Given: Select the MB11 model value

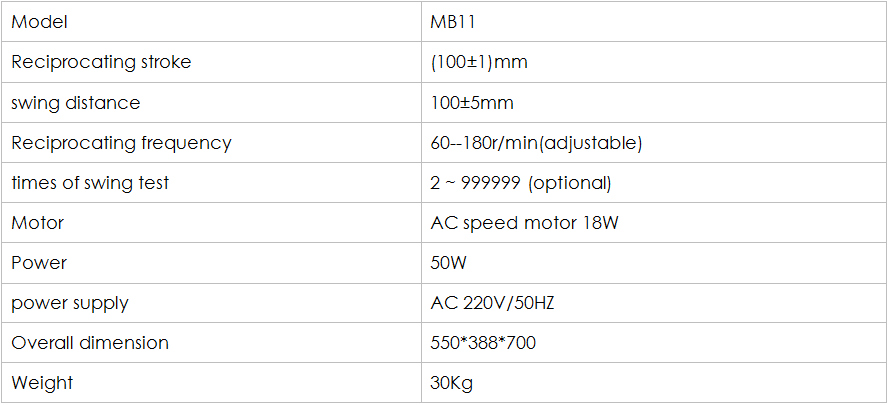Looking at the screenshot, I should pyautogui.click(x=452, y=22).
